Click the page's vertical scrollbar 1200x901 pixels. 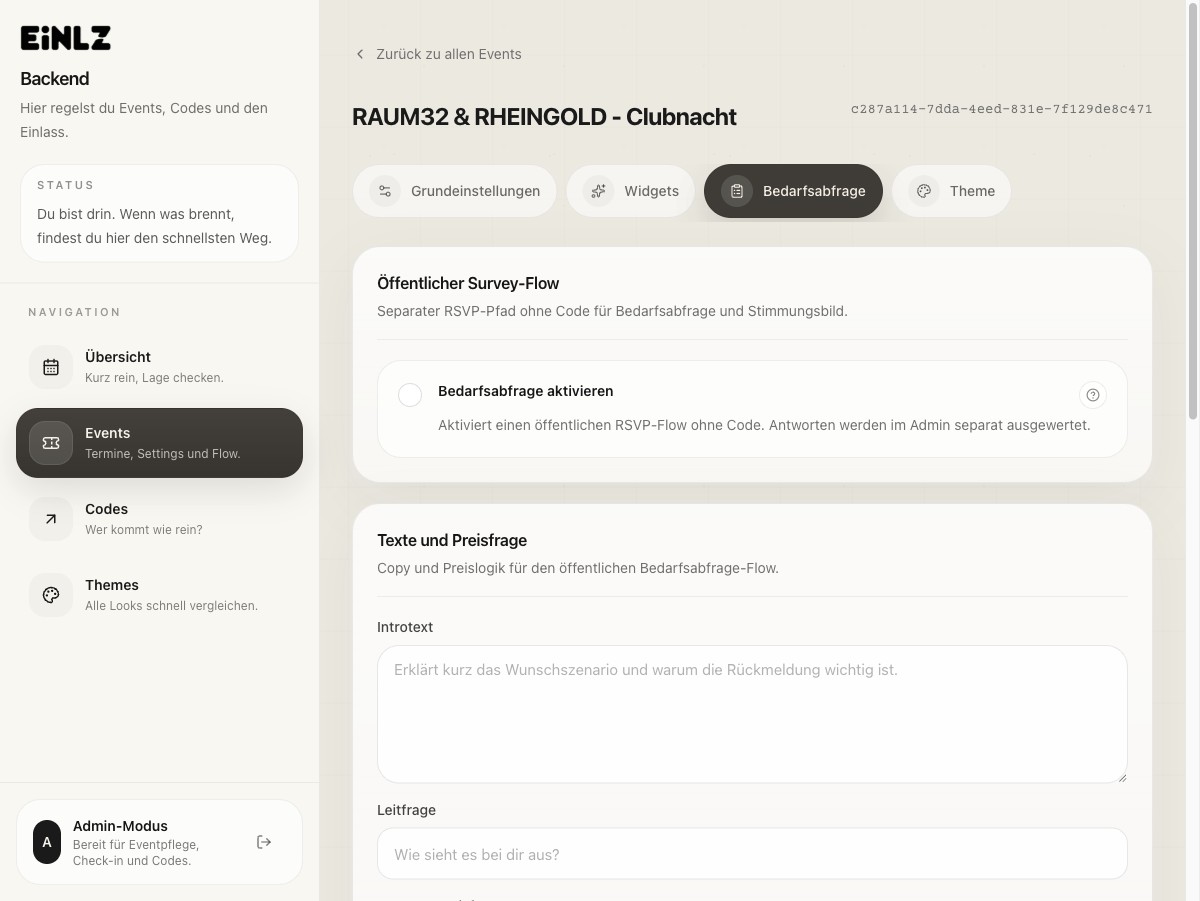click(1192, 210)
